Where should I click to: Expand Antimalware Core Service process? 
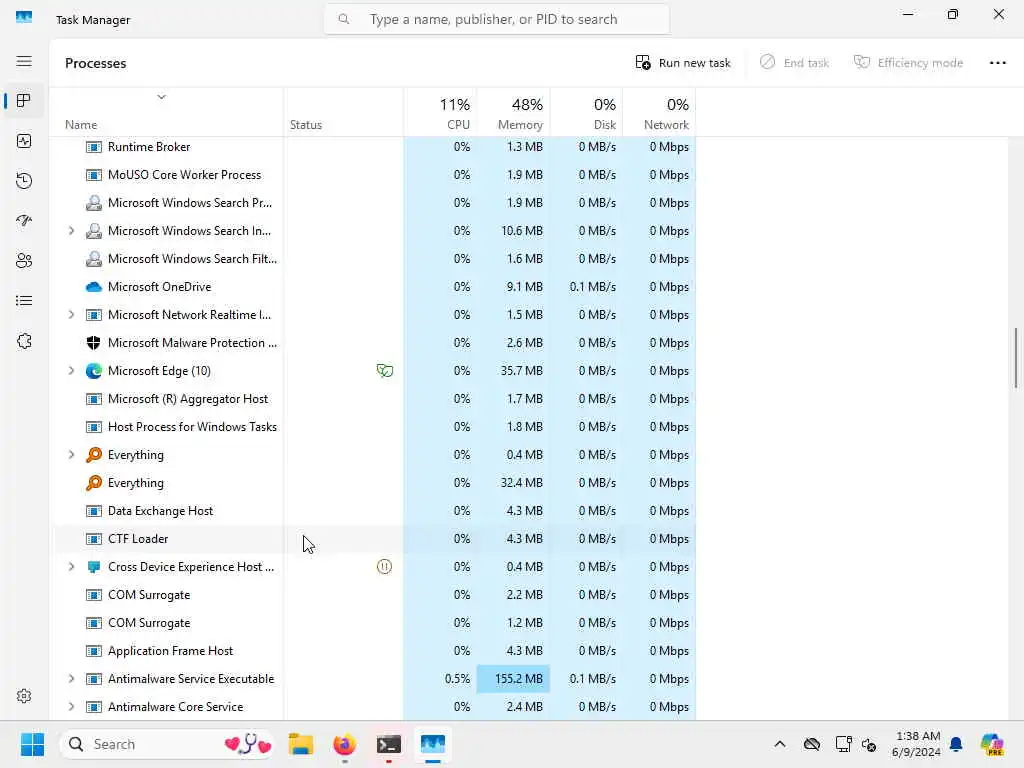[71, 707]
